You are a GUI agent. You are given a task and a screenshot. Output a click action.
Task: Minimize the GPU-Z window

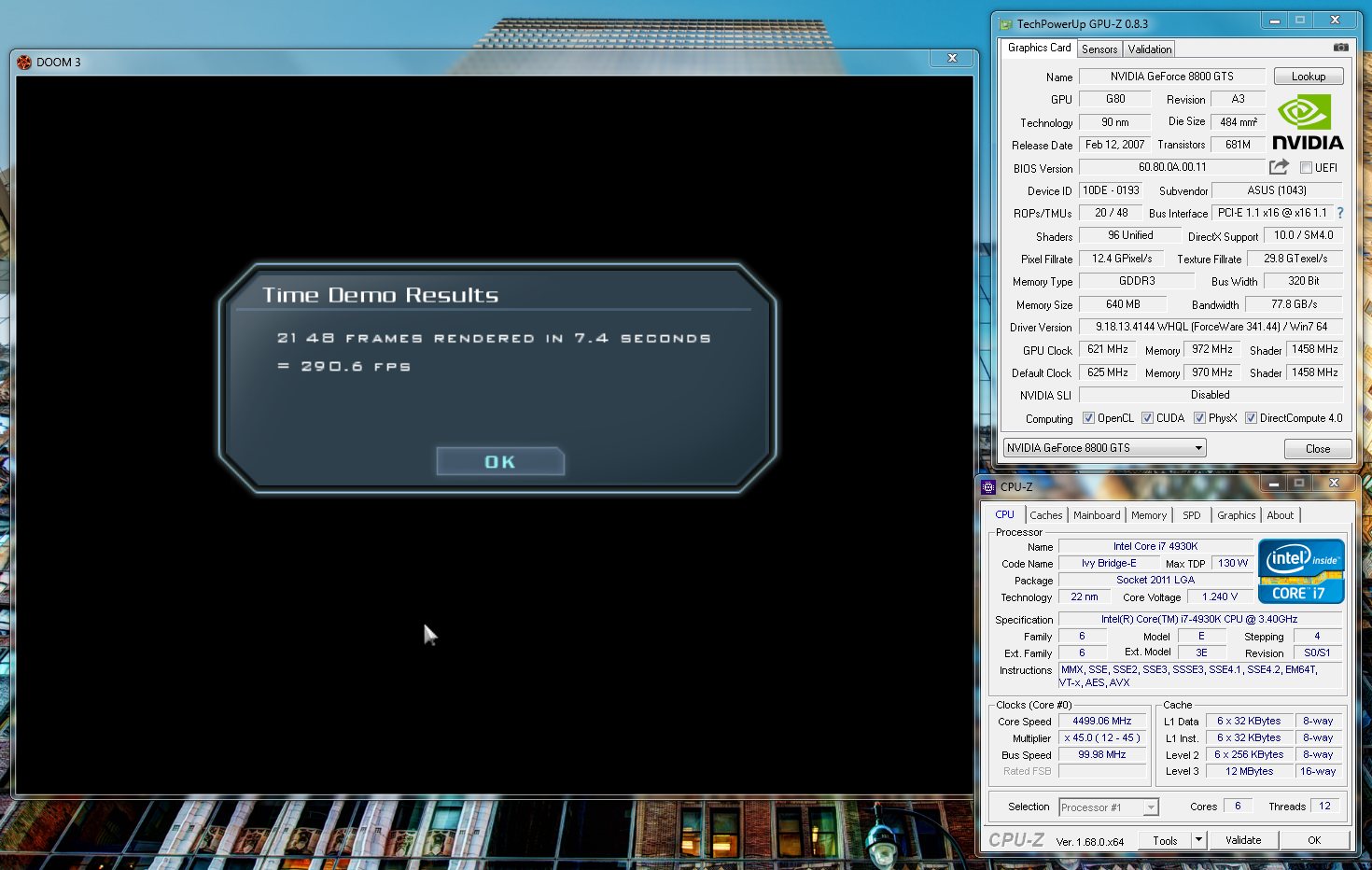1275,20
